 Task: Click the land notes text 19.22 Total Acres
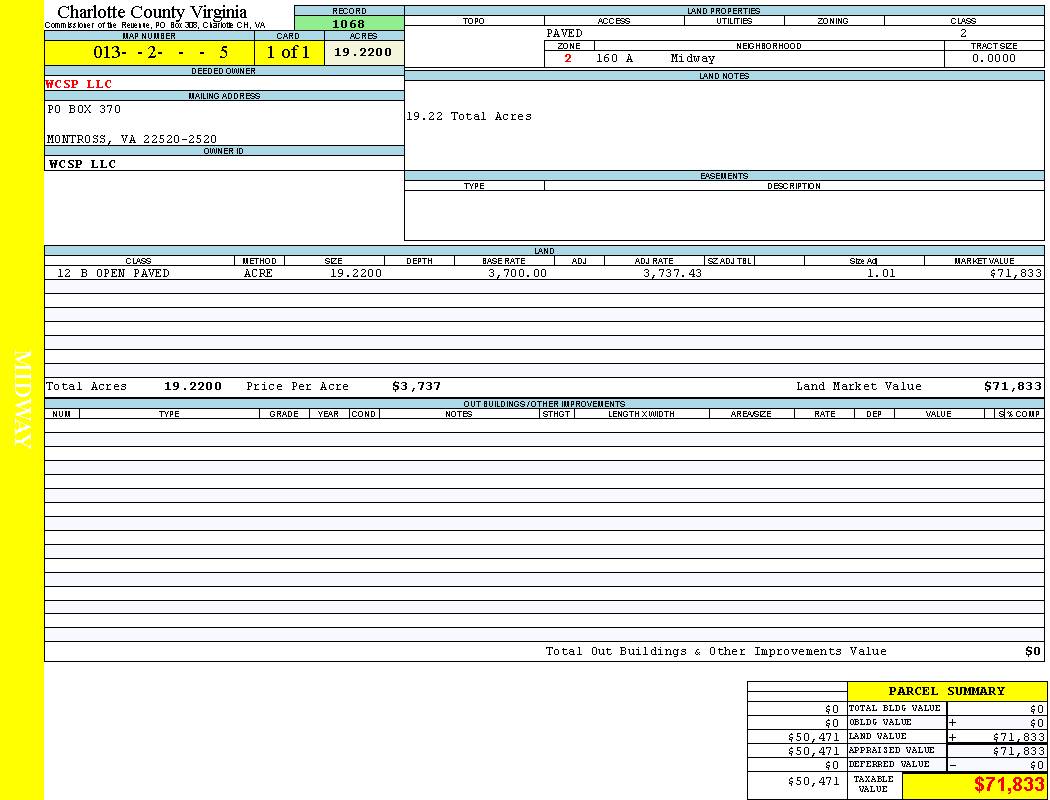click(469, 117)
